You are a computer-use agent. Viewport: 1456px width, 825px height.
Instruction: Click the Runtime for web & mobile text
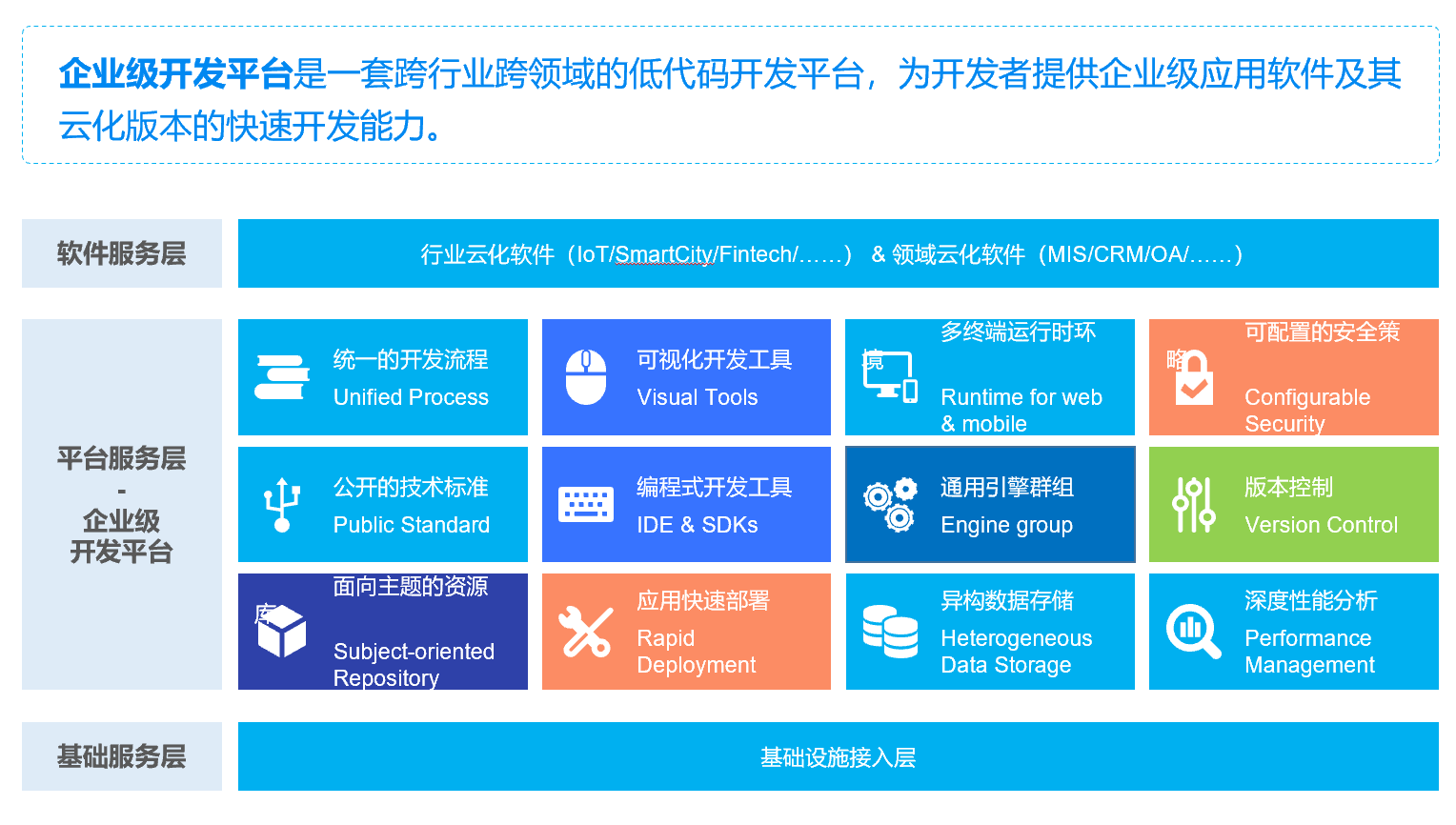click(1021, 411)
